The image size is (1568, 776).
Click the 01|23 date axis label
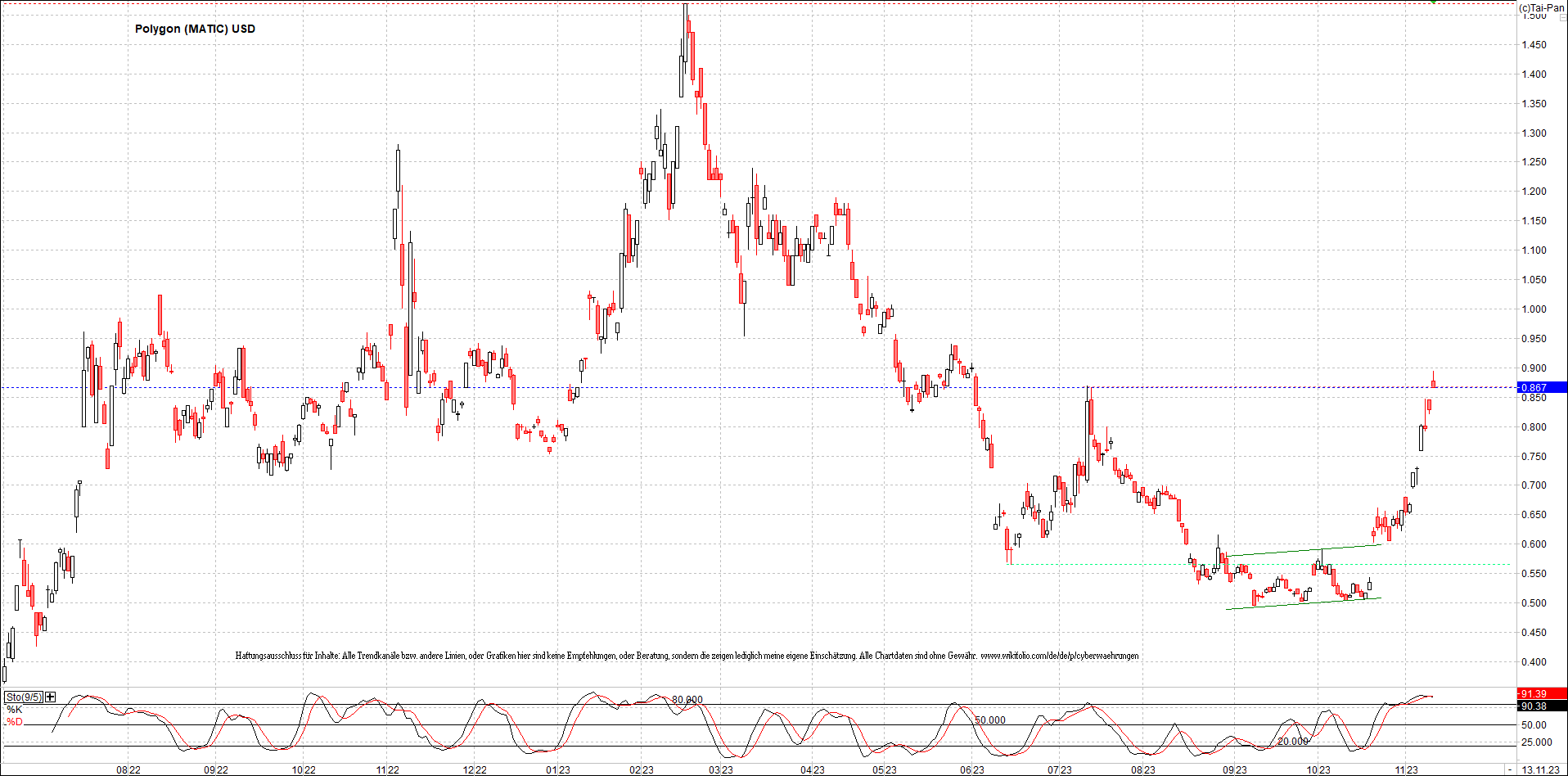click(x=558, y=769)
